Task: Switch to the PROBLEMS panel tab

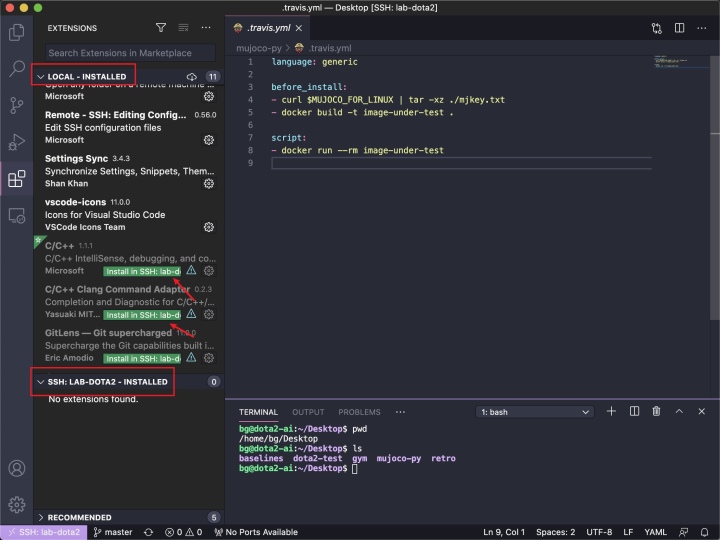Action: (x=359, y=412)
